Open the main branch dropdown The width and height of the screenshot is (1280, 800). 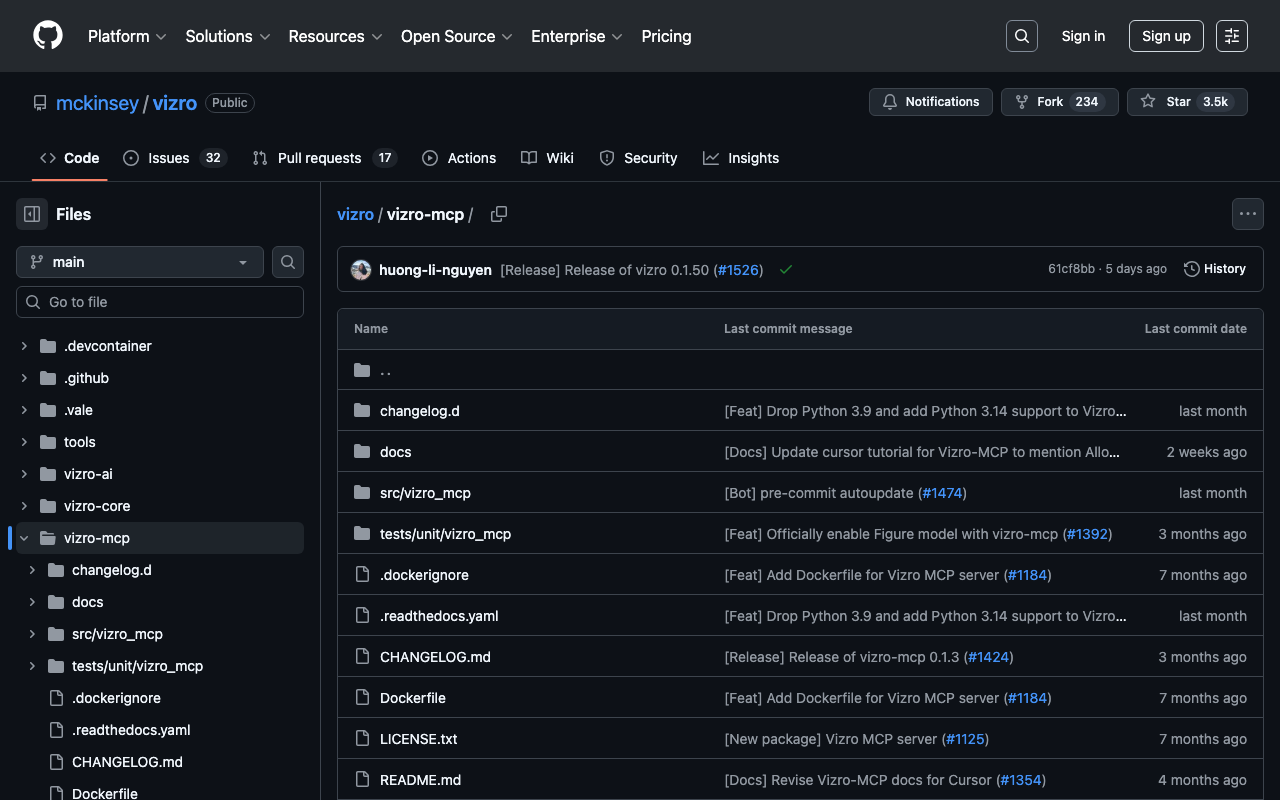[x=140, y=262]
